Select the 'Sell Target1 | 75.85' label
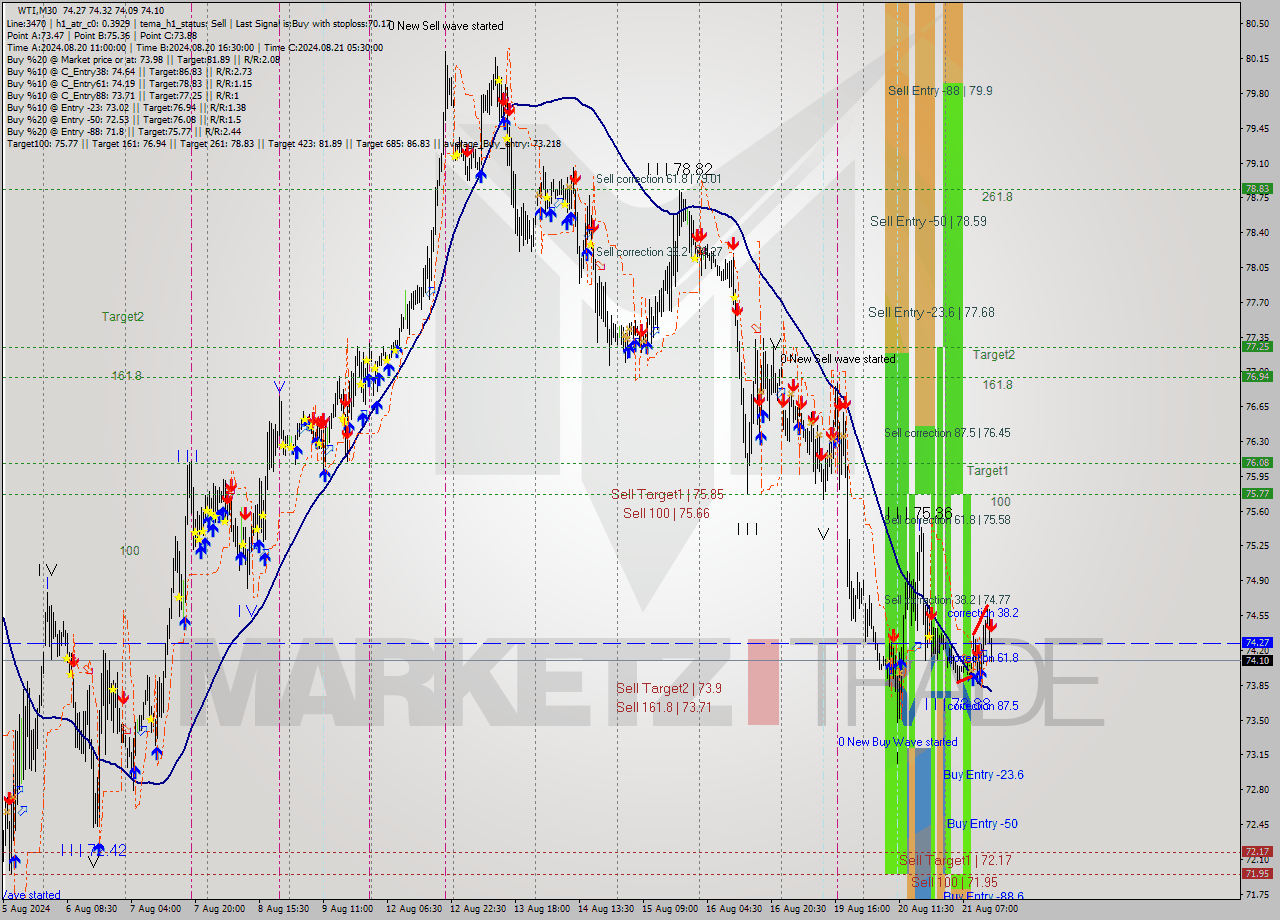Image resolution: width=1280 pixels, height=920 pixels. click(667, 494)
